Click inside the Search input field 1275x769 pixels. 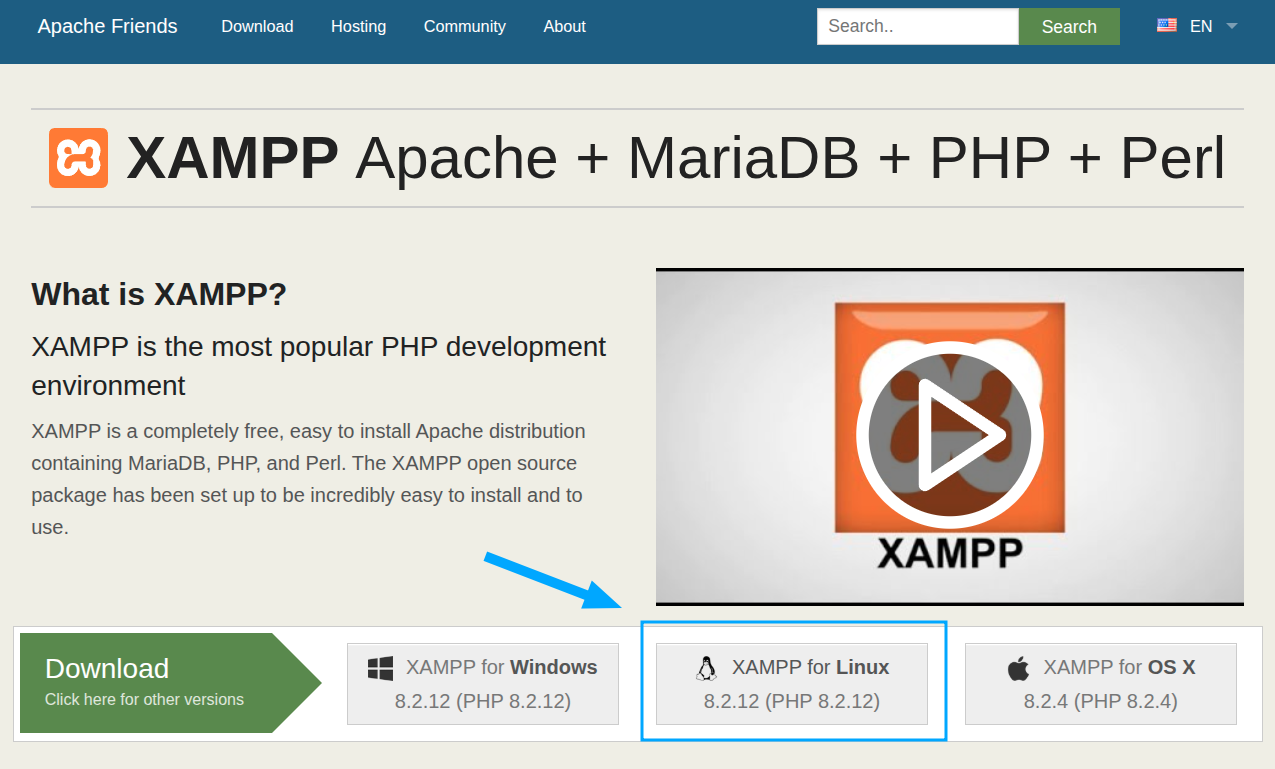(917, 26)
